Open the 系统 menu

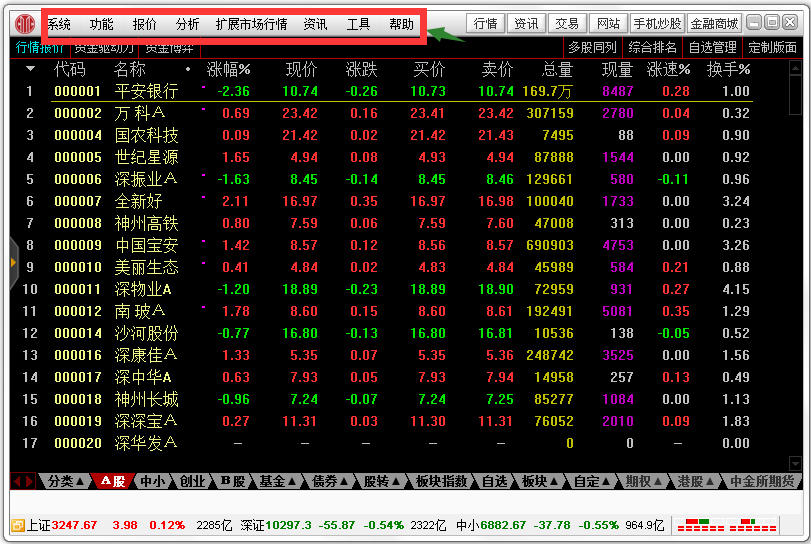(59, 24)
